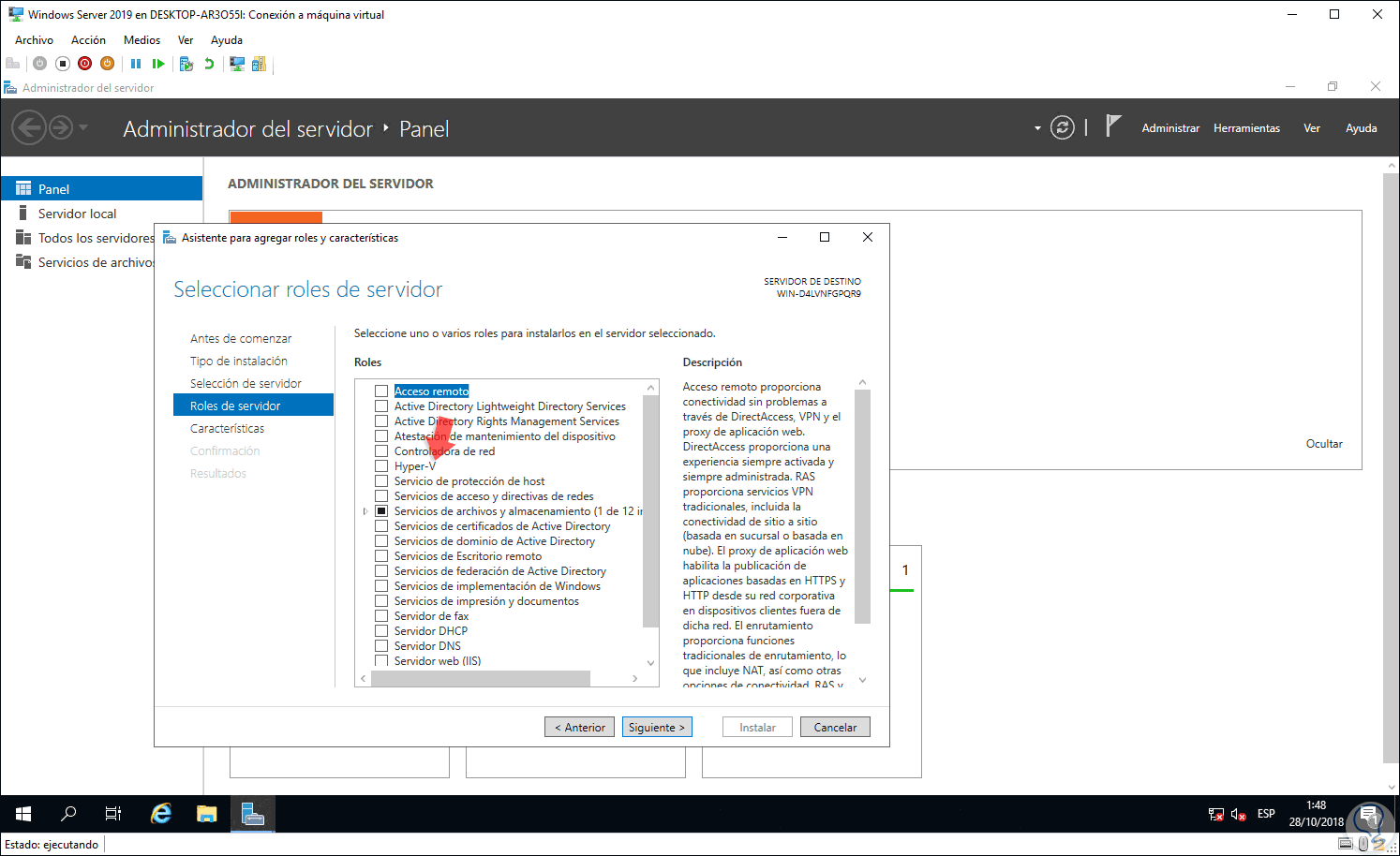Click Siguiente to continue the wizard

[657, 728]
